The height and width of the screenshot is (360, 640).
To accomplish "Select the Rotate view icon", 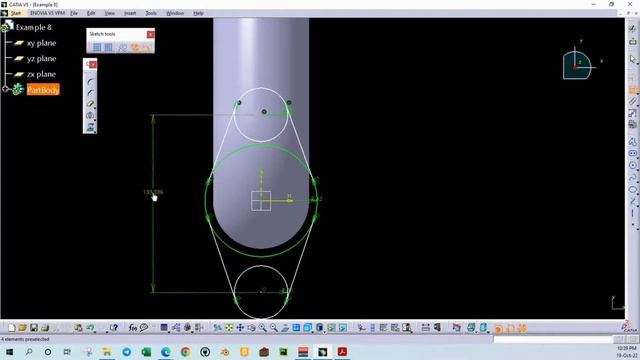I will point(251,328).
